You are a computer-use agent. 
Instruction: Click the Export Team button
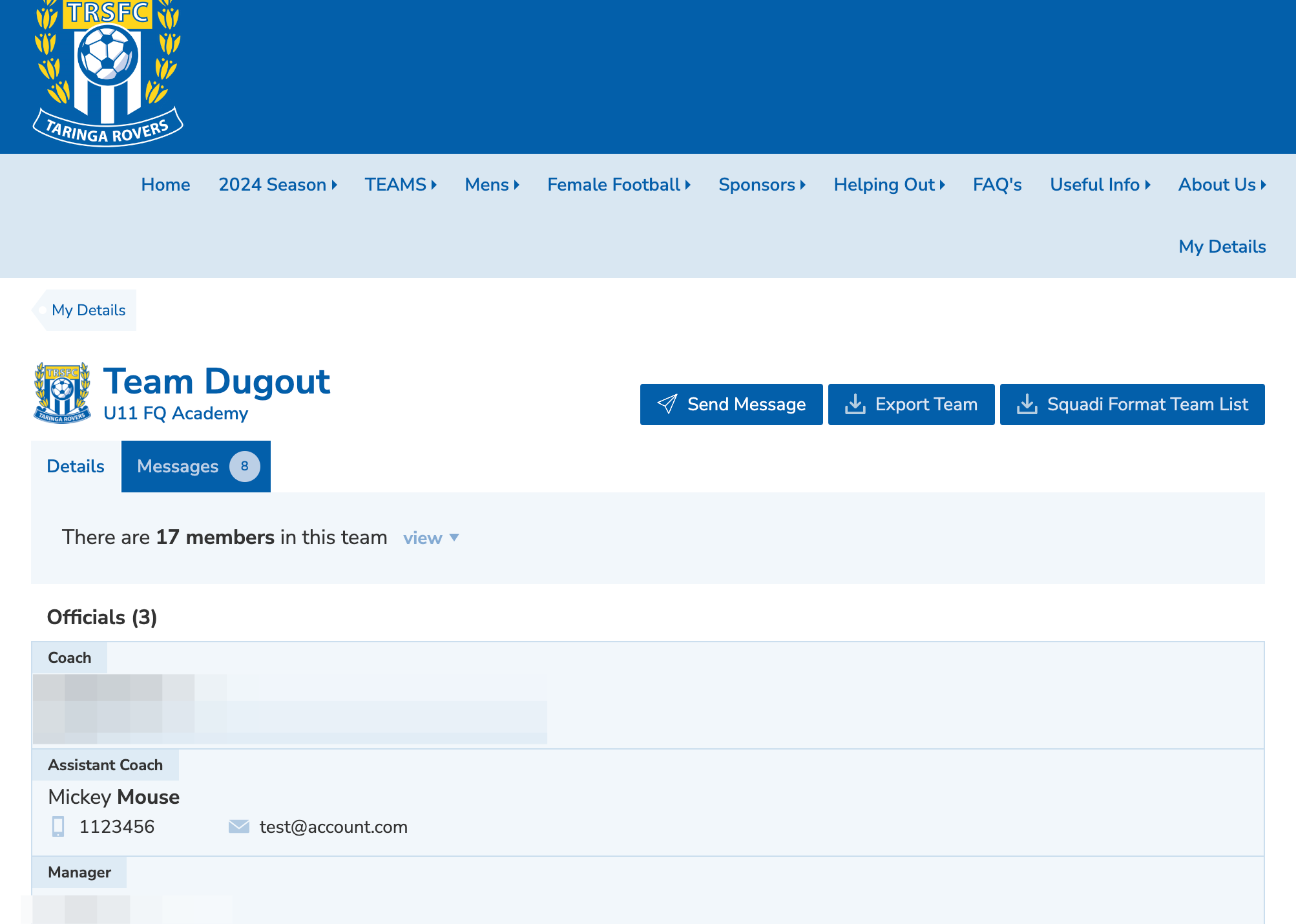[912, 404]
